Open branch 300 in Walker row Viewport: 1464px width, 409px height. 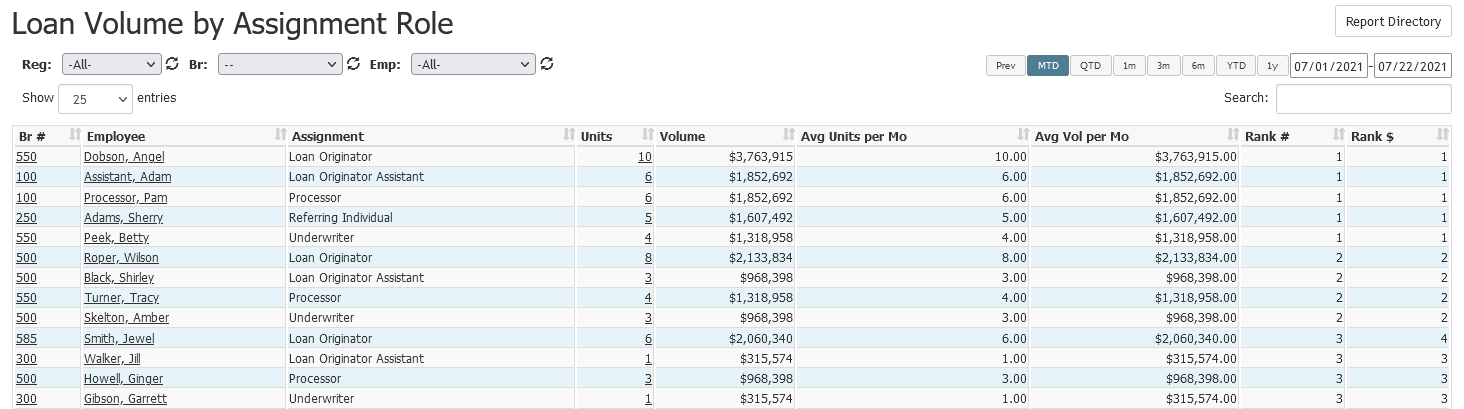click(x=25, y=358)
